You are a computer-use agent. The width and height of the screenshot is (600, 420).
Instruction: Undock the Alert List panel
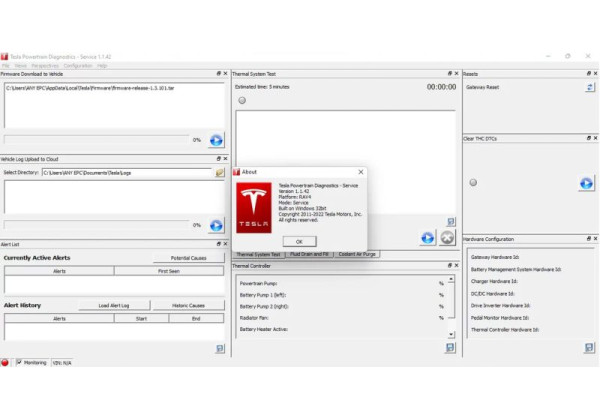click(x=218, y=243)
